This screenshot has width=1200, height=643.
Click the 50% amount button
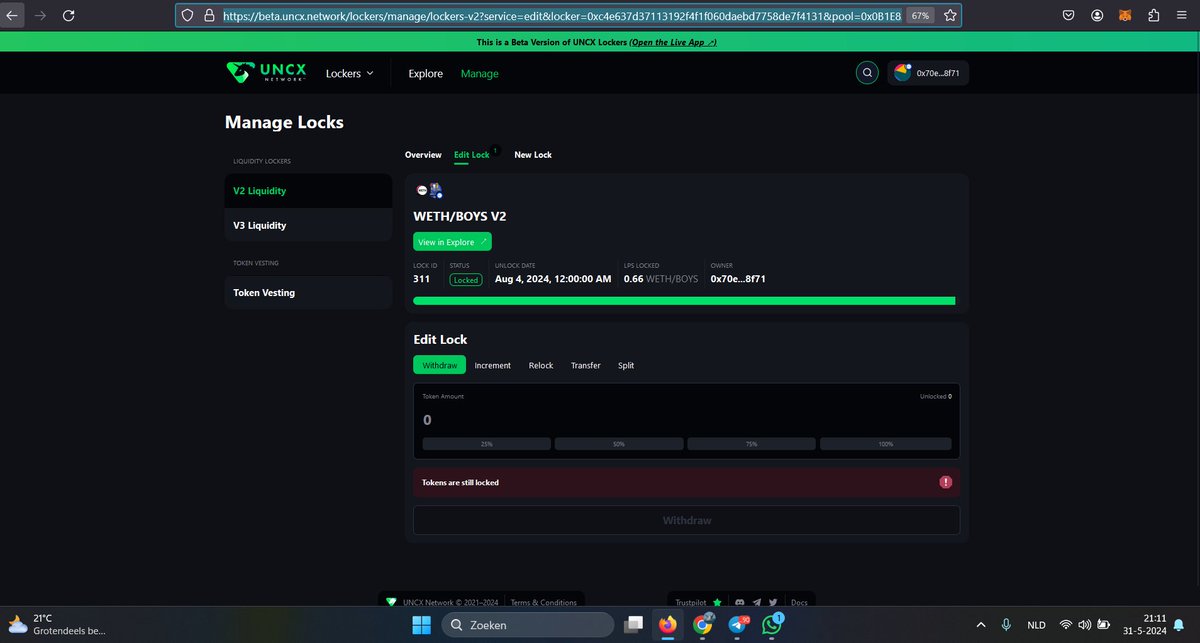tap(619, 443)
